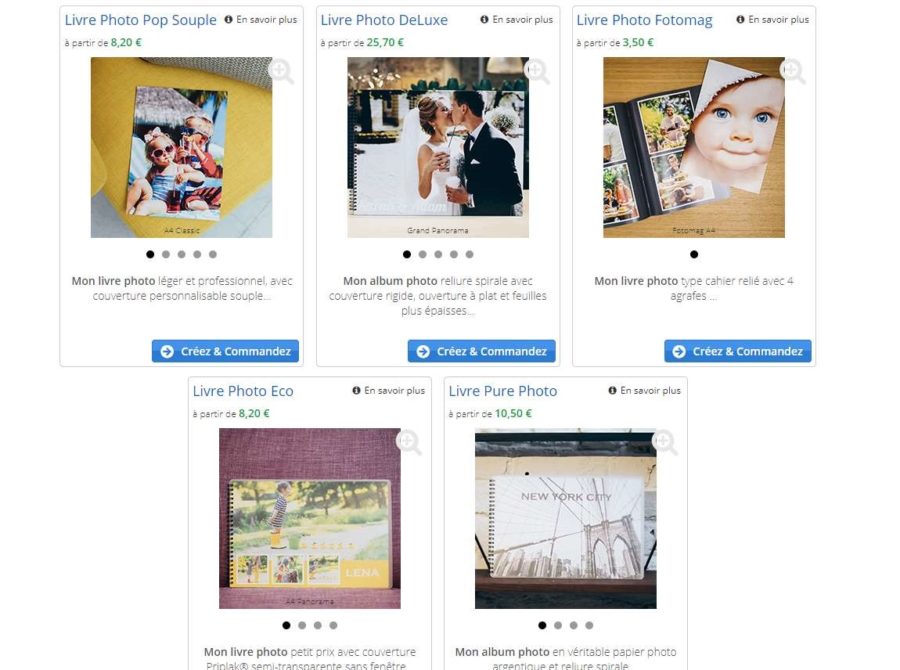The image size is (900, 670).
Task: Zoom magnifier on Pop Souple image
Action: pos(281,71)
